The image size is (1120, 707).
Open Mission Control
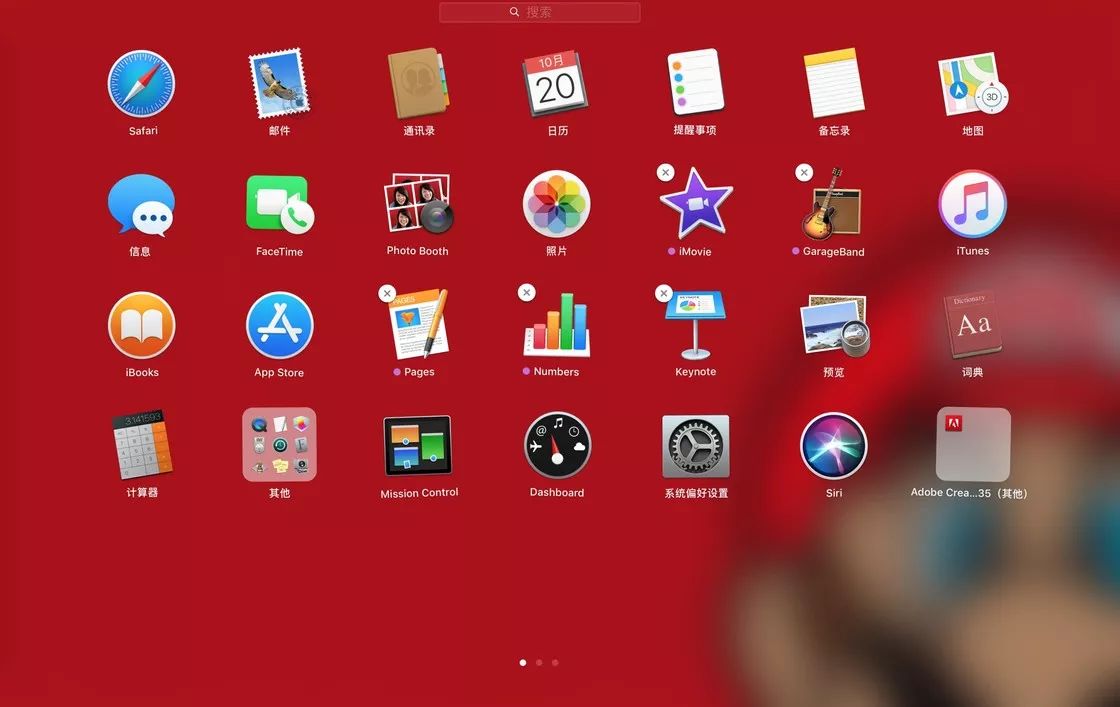[419, 446]
